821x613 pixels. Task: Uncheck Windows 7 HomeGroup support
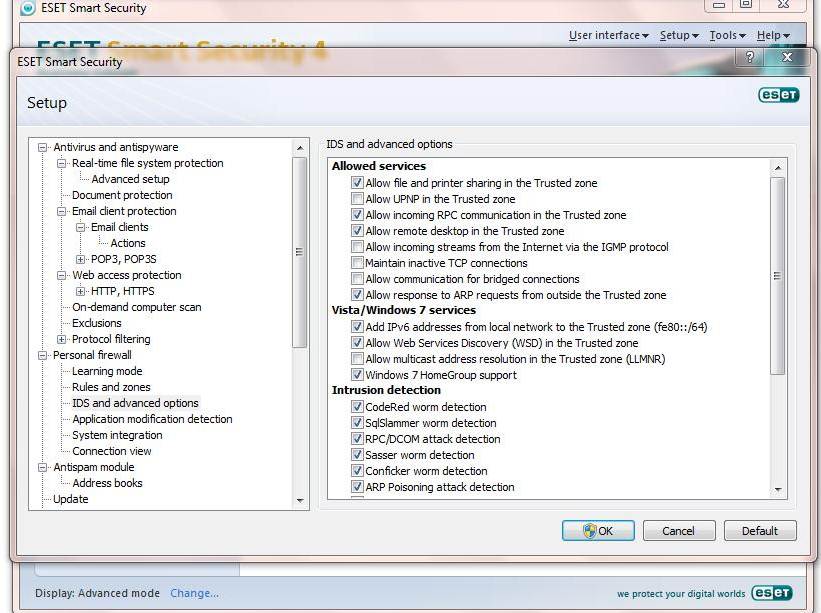(x=357, y=375)
